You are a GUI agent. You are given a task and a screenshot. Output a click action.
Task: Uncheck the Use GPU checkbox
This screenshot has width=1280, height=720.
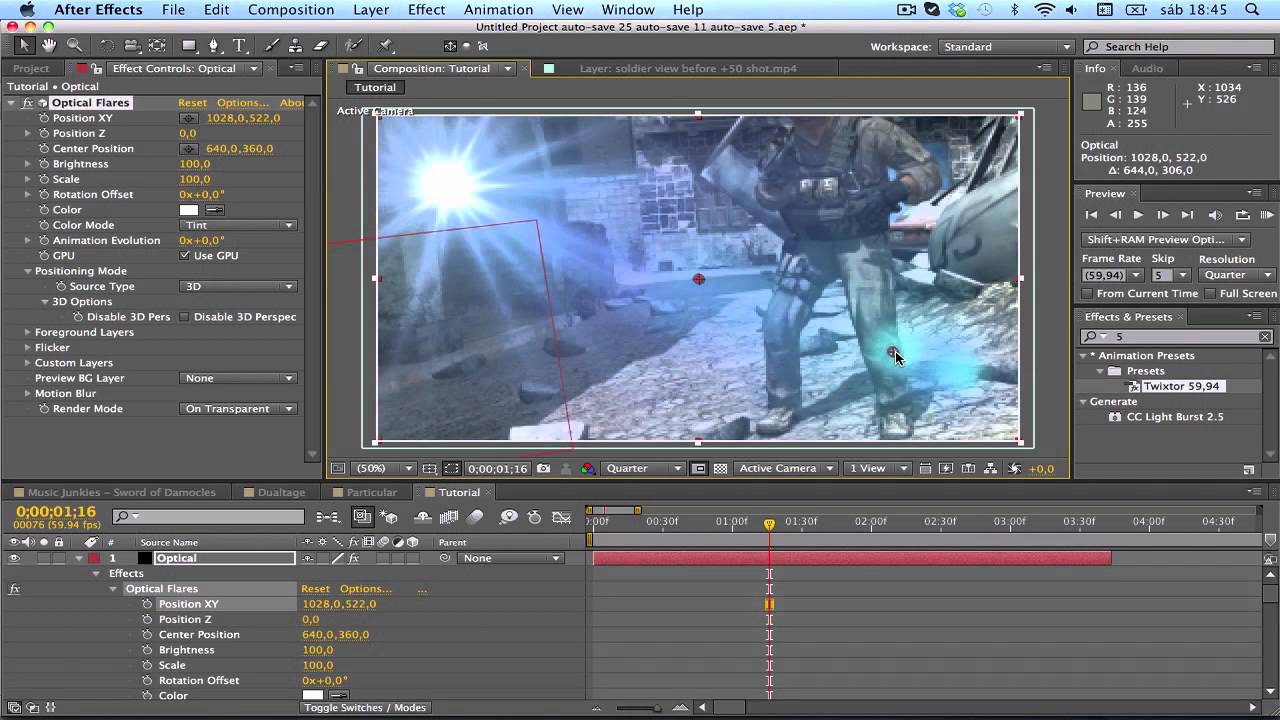[x=185, y=256]
